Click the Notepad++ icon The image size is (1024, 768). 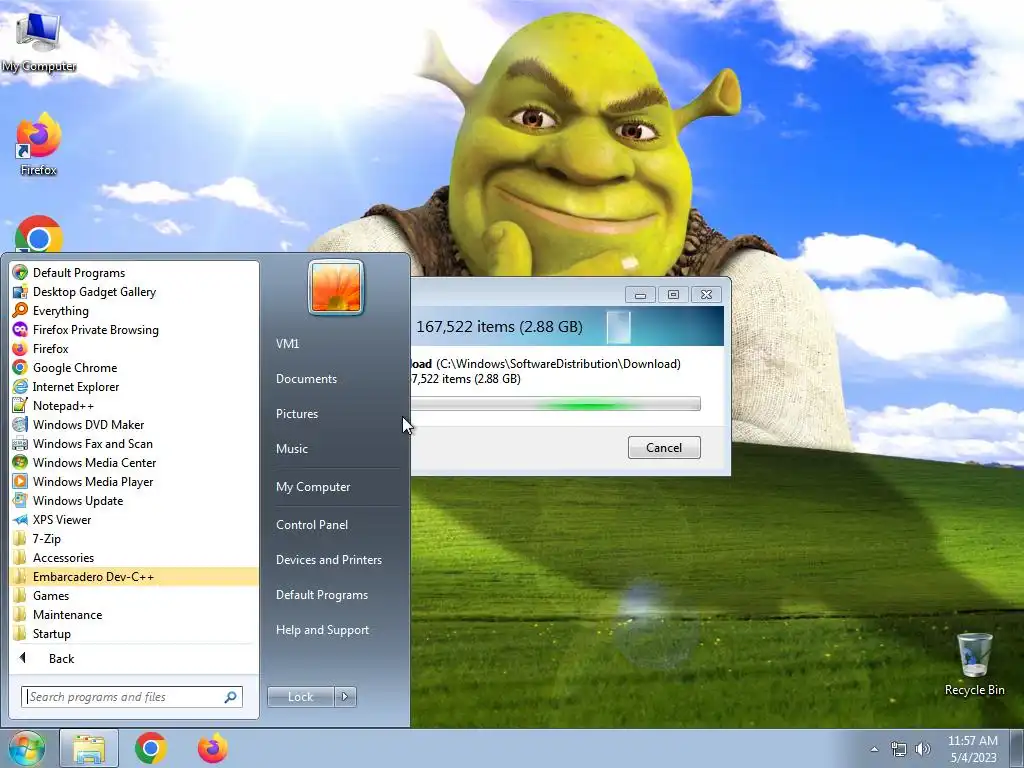tap(20, 405)
